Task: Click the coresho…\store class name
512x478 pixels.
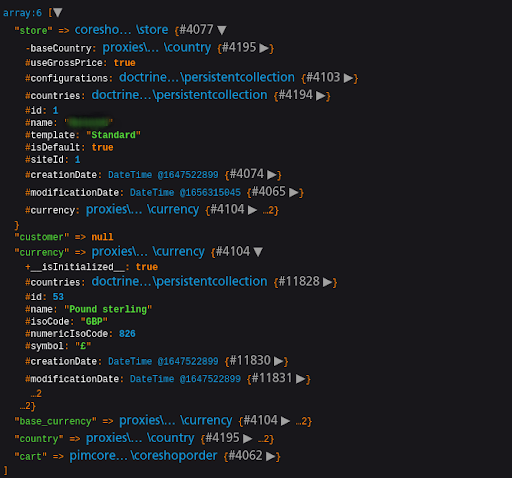Action: click(x=121, y=30)
